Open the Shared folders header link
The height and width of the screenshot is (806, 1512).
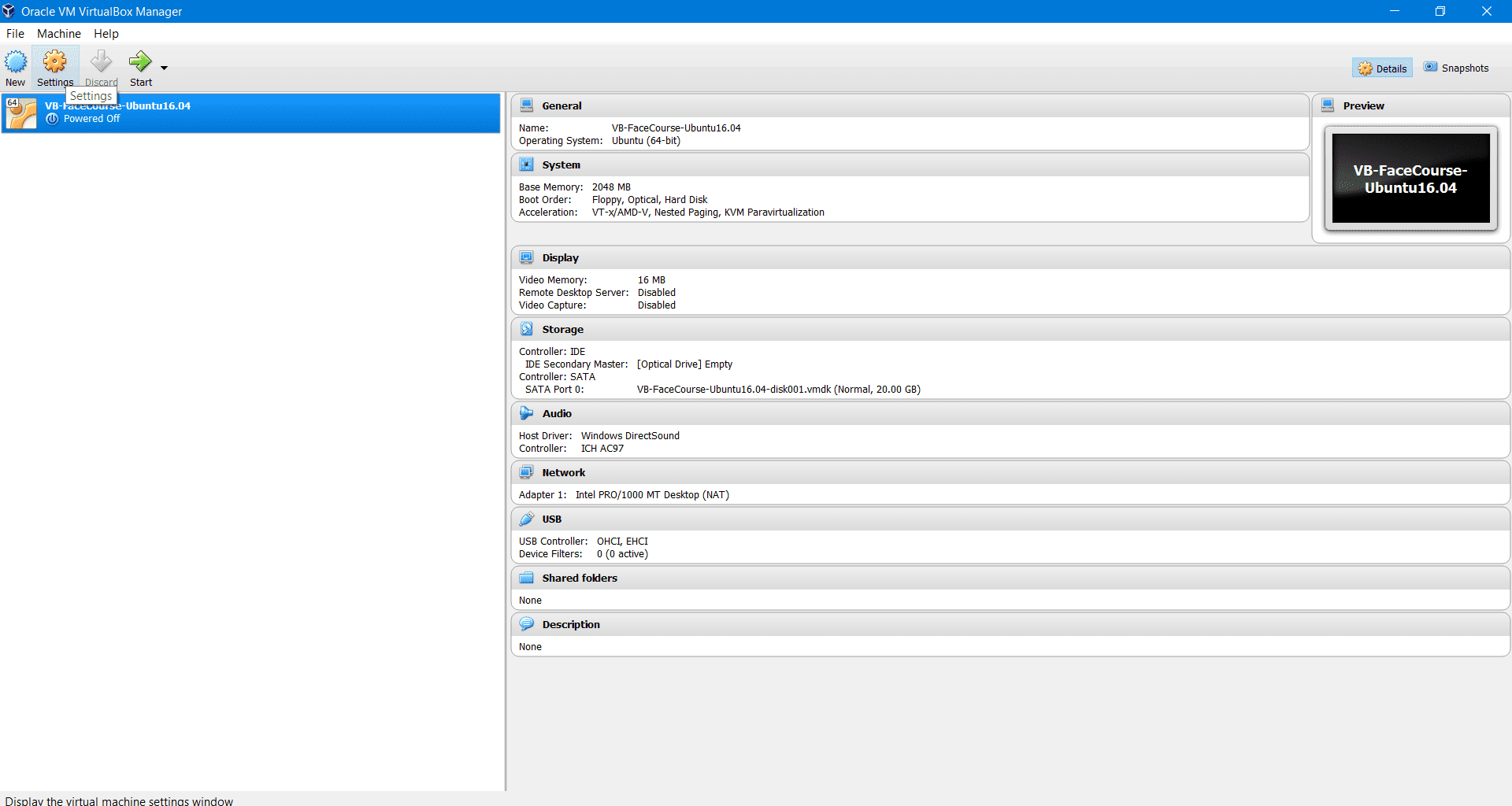[x=580, y=578]
